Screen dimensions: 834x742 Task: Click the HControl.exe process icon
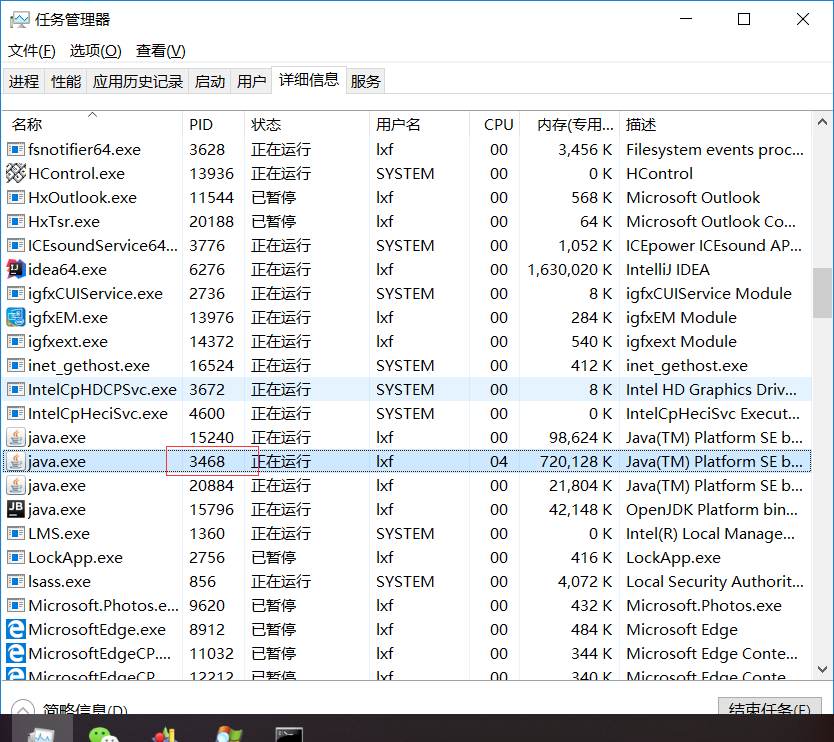tap(16, 173)
